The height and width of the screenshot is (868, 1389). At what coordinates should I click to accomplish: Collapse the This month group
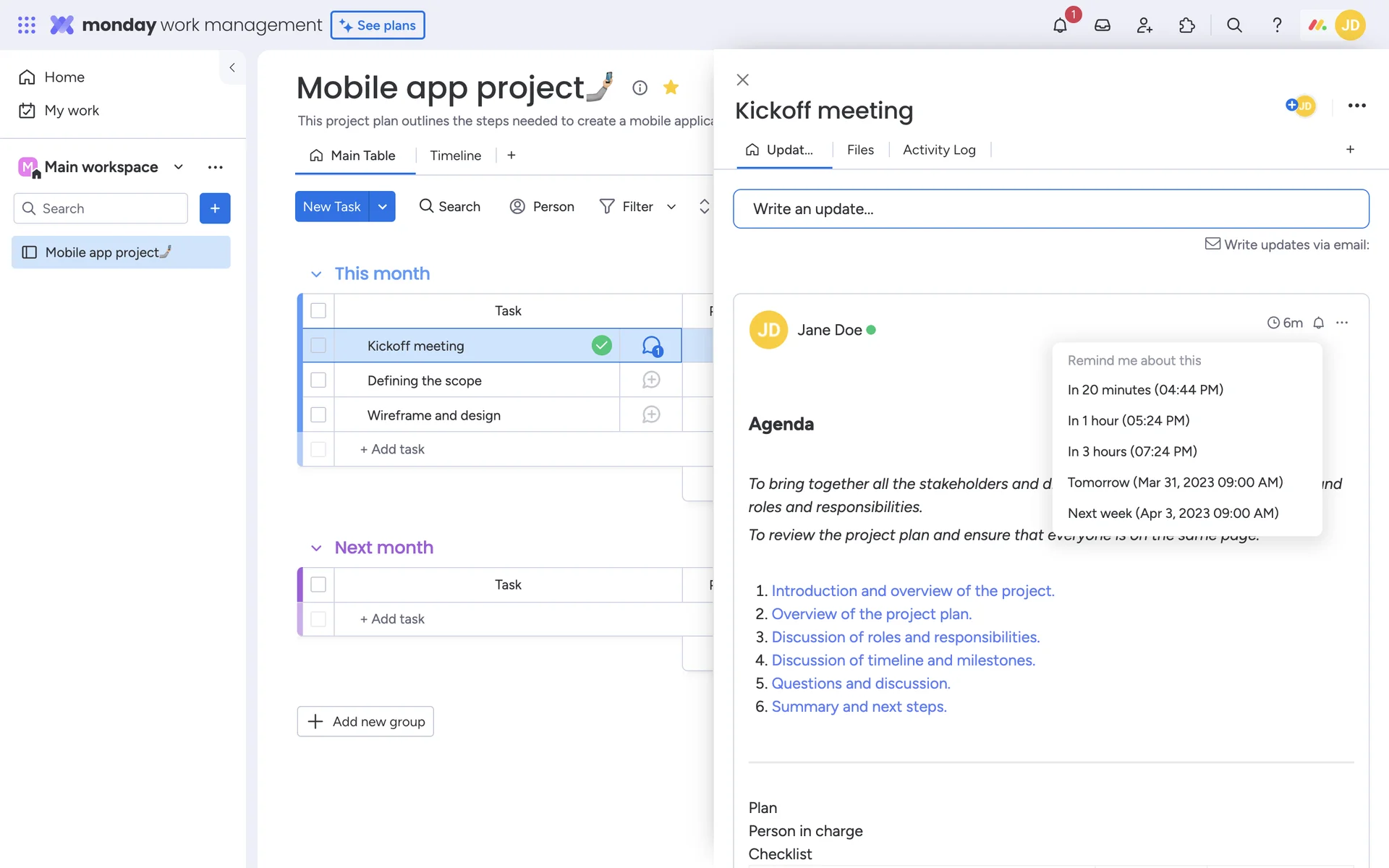[316, 274]
